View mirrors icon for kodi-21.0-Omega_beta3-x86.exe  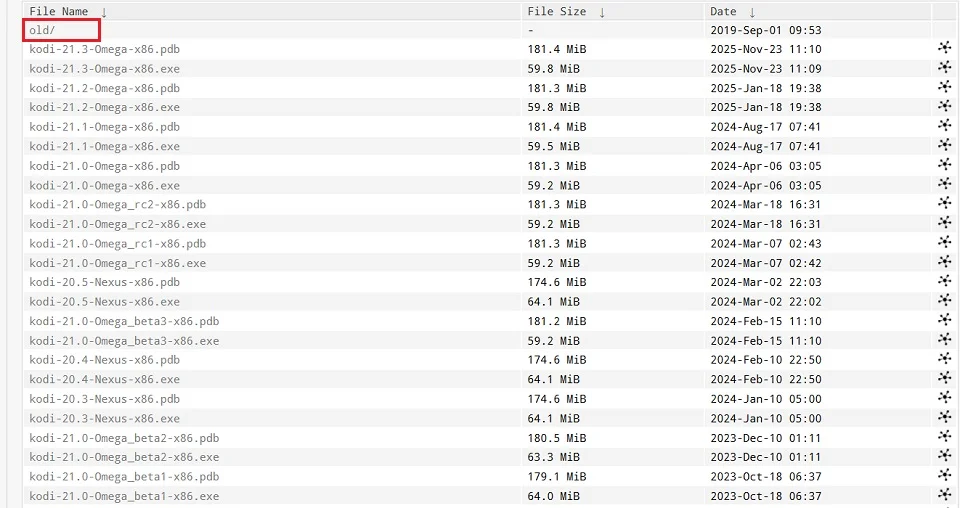tap(944, 340)
